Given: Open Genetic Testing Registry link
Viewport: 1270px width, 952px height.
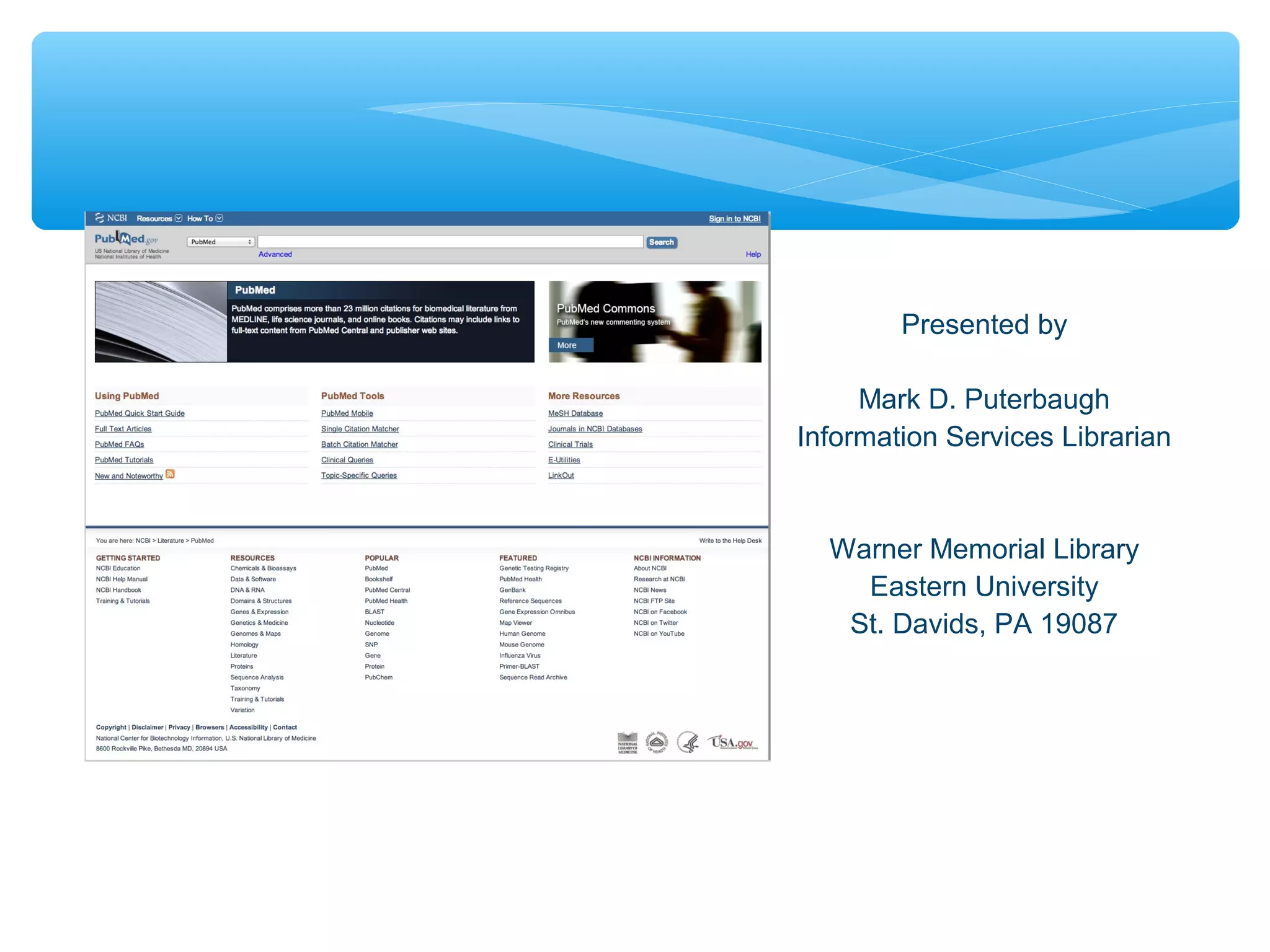Looking at the screenshot, I should [534, 568].
